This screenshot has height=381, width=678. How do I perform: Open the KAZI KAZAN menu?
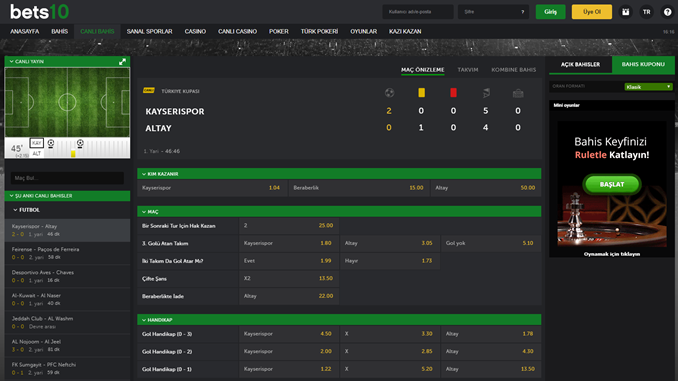405,32
